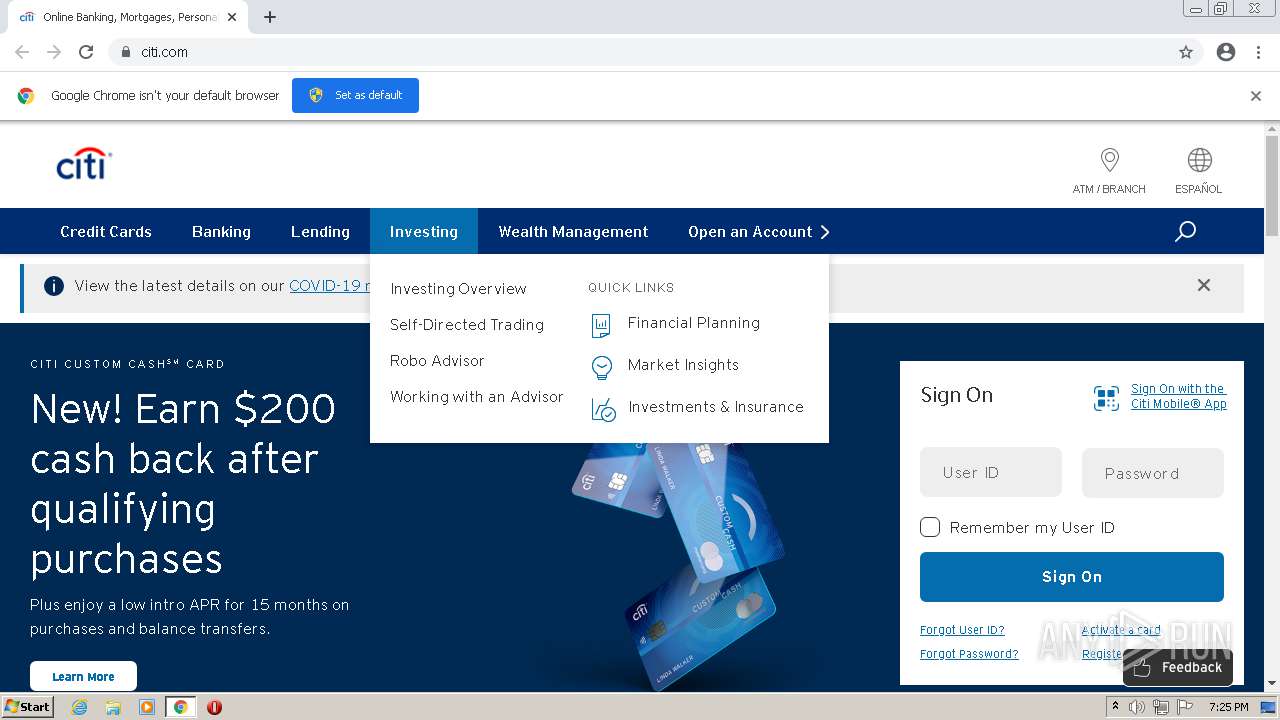This screenshot has width=1280, height=720.
Task: Open Internet Explorer from the taskbar
Action: 79,707
